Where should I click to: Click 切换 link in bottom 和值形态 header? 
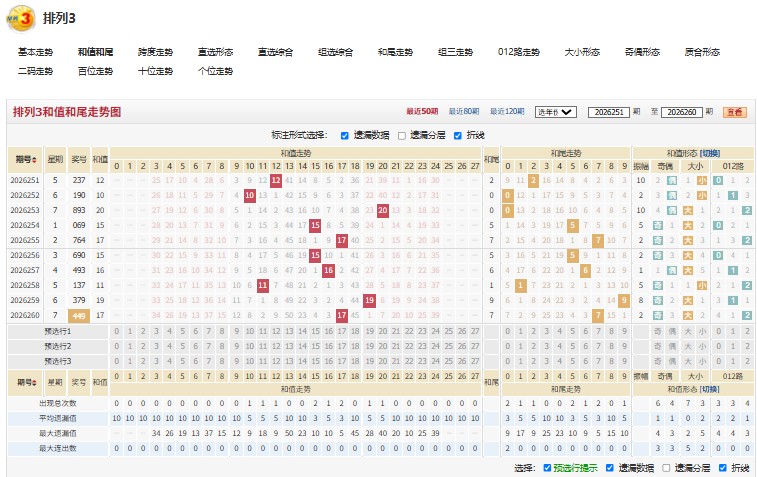(709, 389)
